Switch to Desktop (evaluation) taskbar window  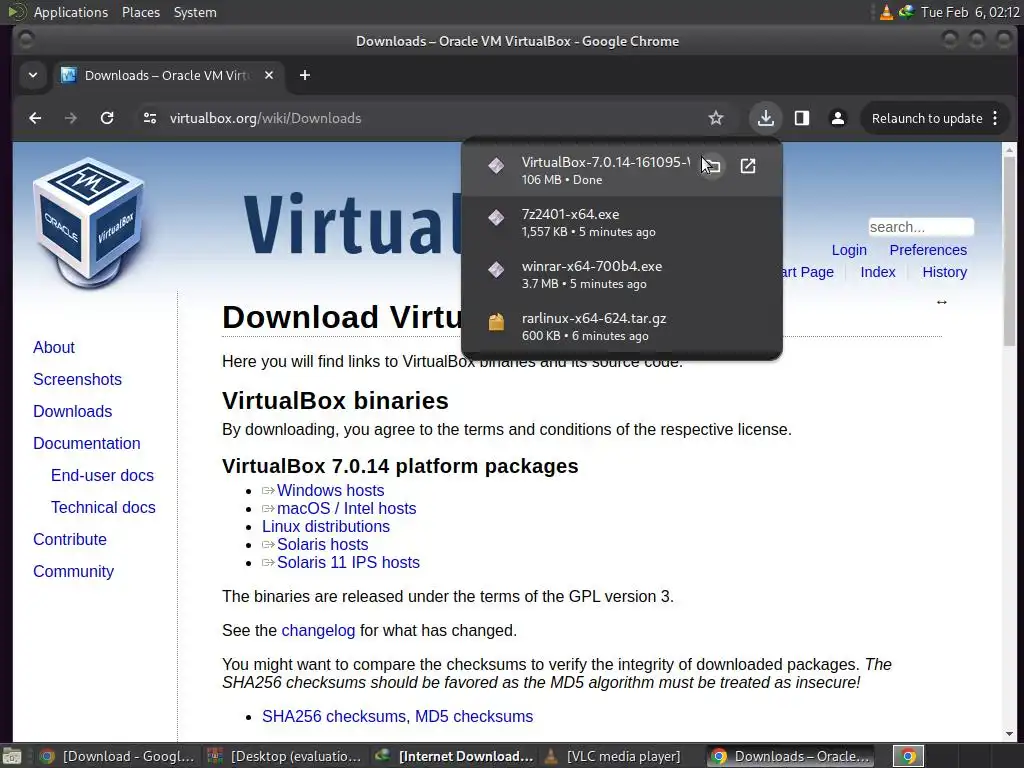pyautogui.click(x=285, y=756)
